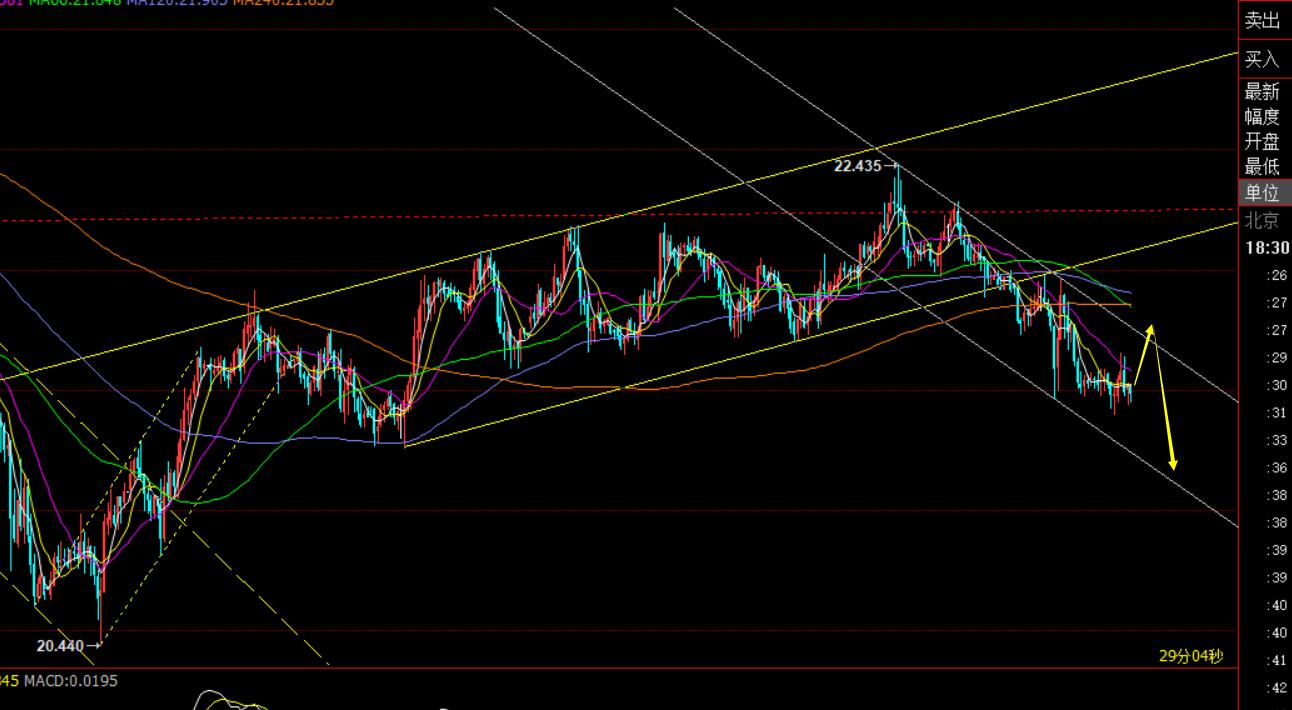Viewport: 1292px width, 710px height.
Task: Select the 幅度 change range row
Action: (1262, 117)
